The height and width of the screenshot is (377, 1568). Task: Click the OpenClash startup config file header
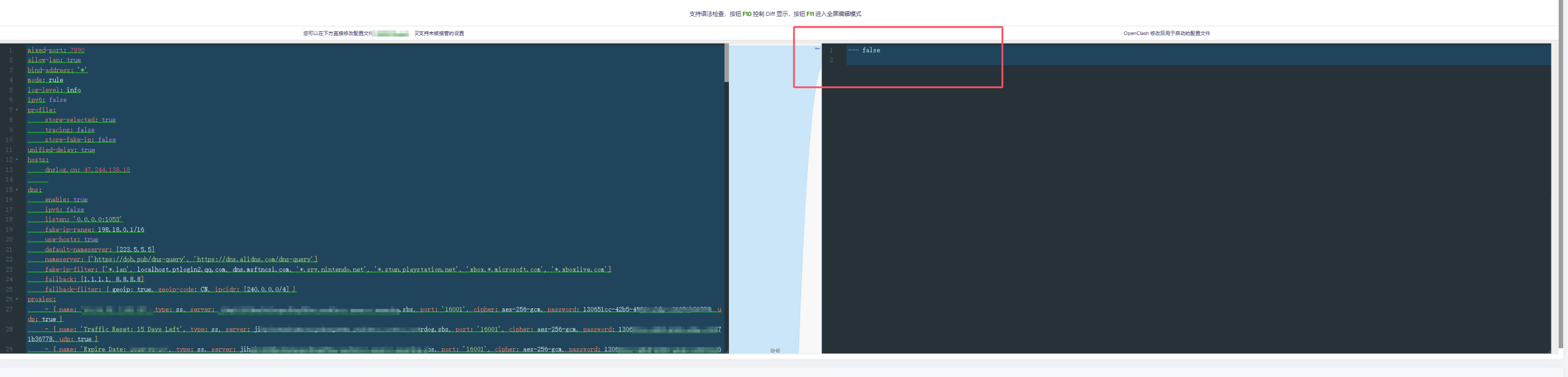tap(1166, 34)
